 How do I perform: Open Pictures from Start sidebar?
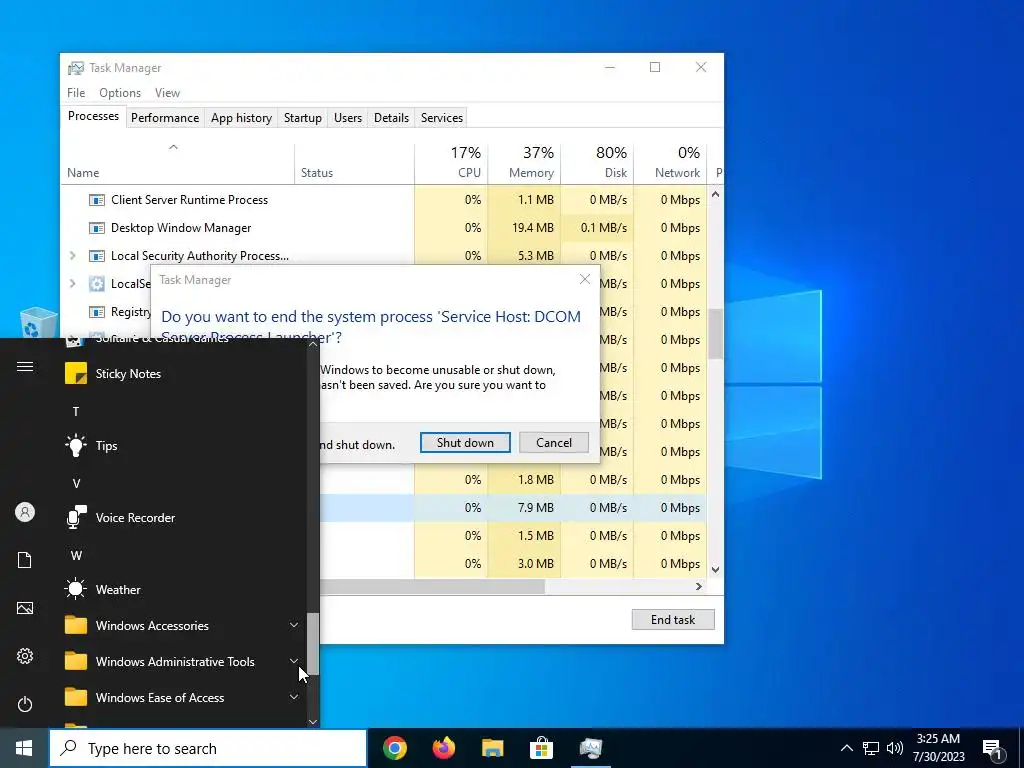(x=25, y=608)
